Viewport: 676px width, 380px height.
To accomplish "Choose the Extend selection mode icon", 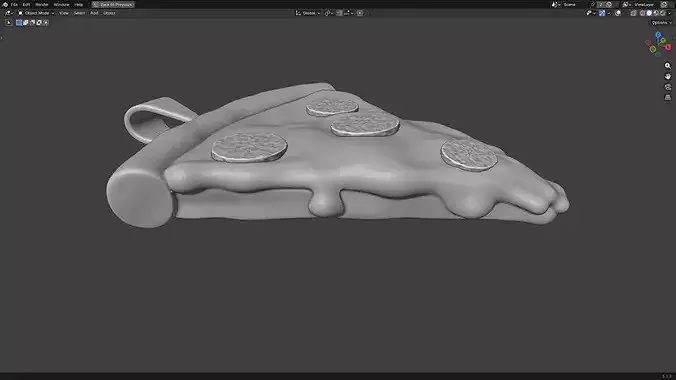I will click(25, 22).
